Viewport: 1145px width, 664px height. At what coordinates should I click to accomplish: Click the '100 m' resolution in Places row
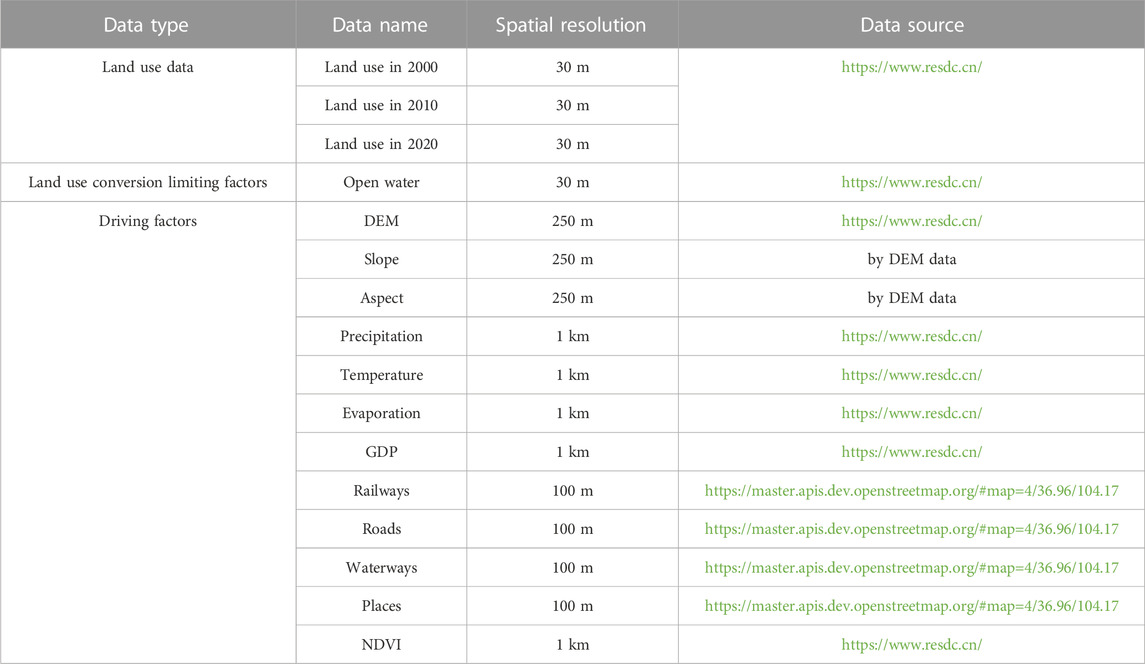[x=572, y=606]
